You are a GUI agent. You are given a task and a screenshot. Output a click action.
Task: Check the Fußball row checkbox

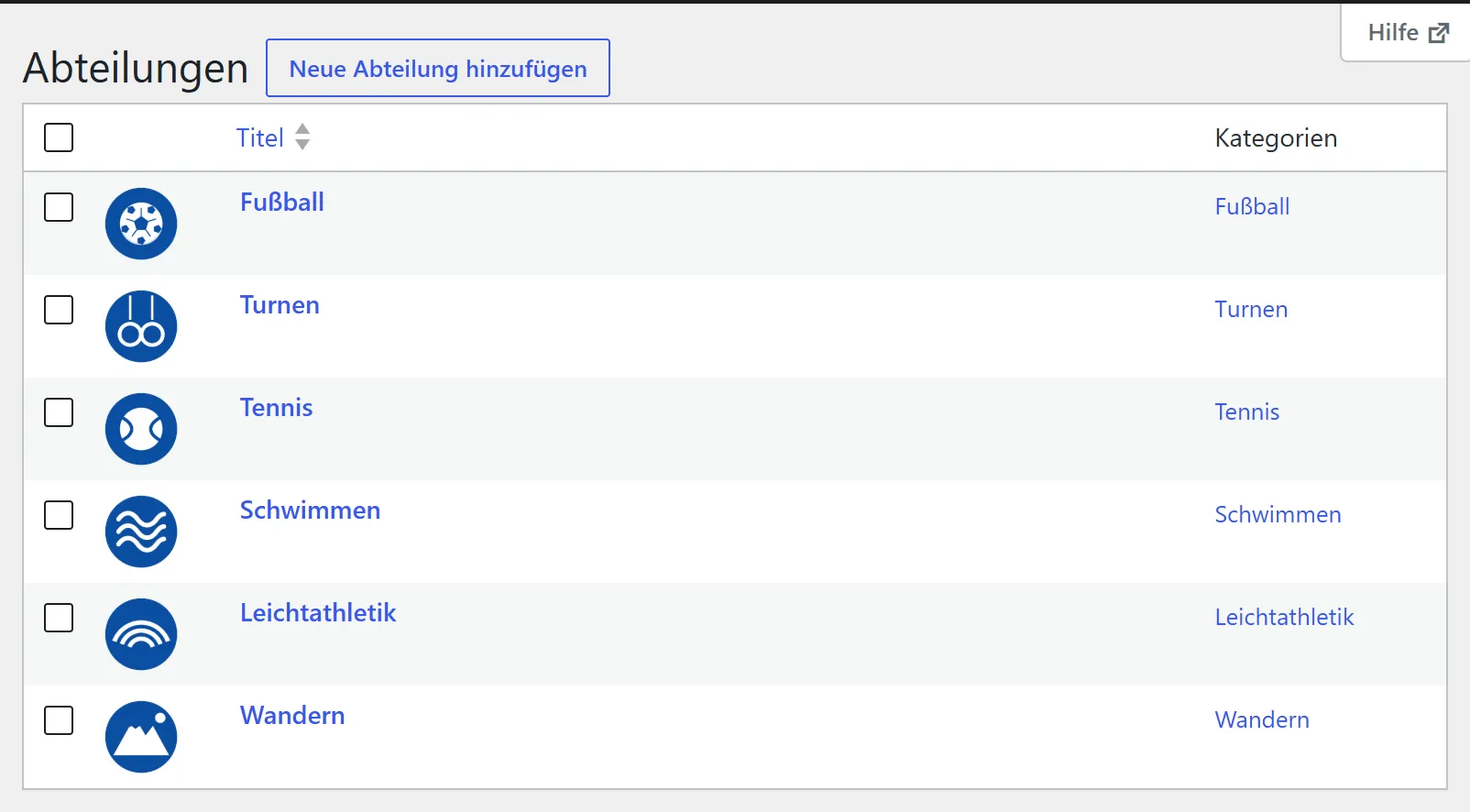point(59,207)
